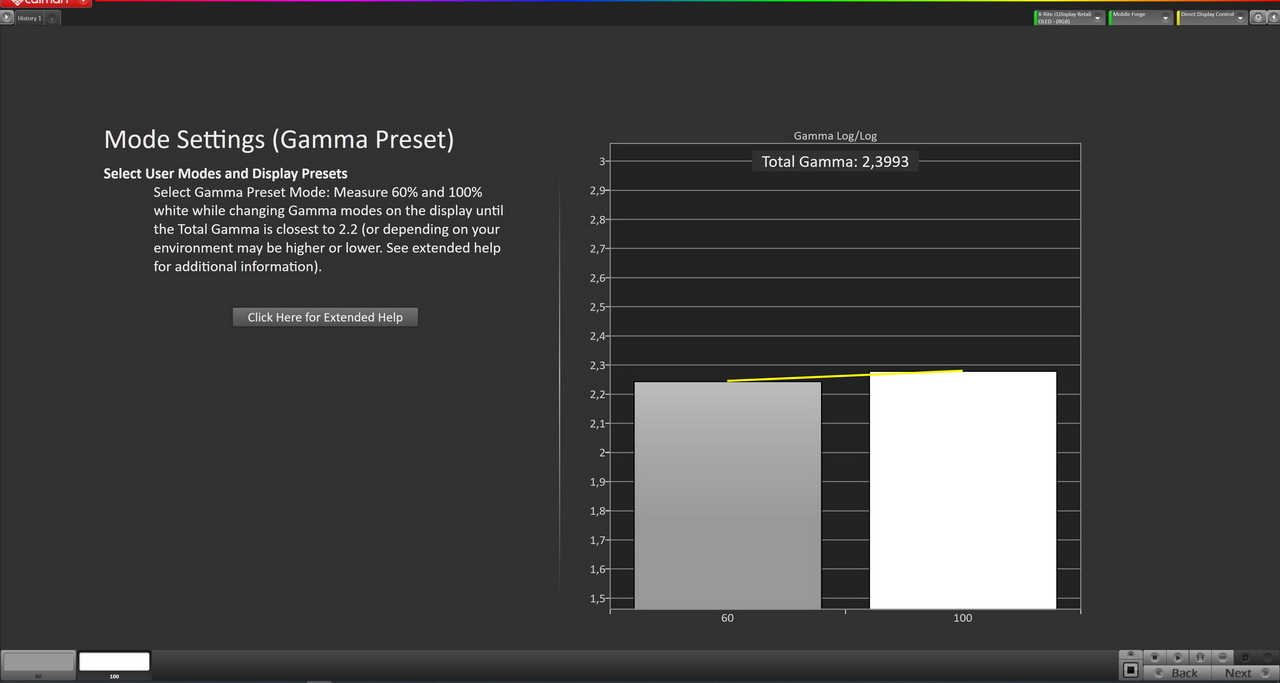The height and width of the screenshot is (683, 1280).
Task: Select the 100% white patch swatch
Action: click(x=114, y=662)
